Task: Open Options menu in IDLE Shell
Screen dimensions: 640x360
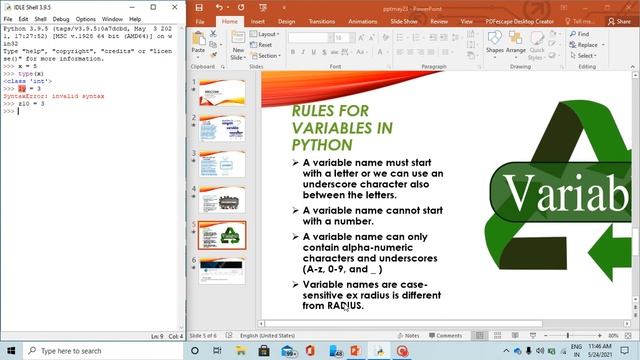Action: 85,19
